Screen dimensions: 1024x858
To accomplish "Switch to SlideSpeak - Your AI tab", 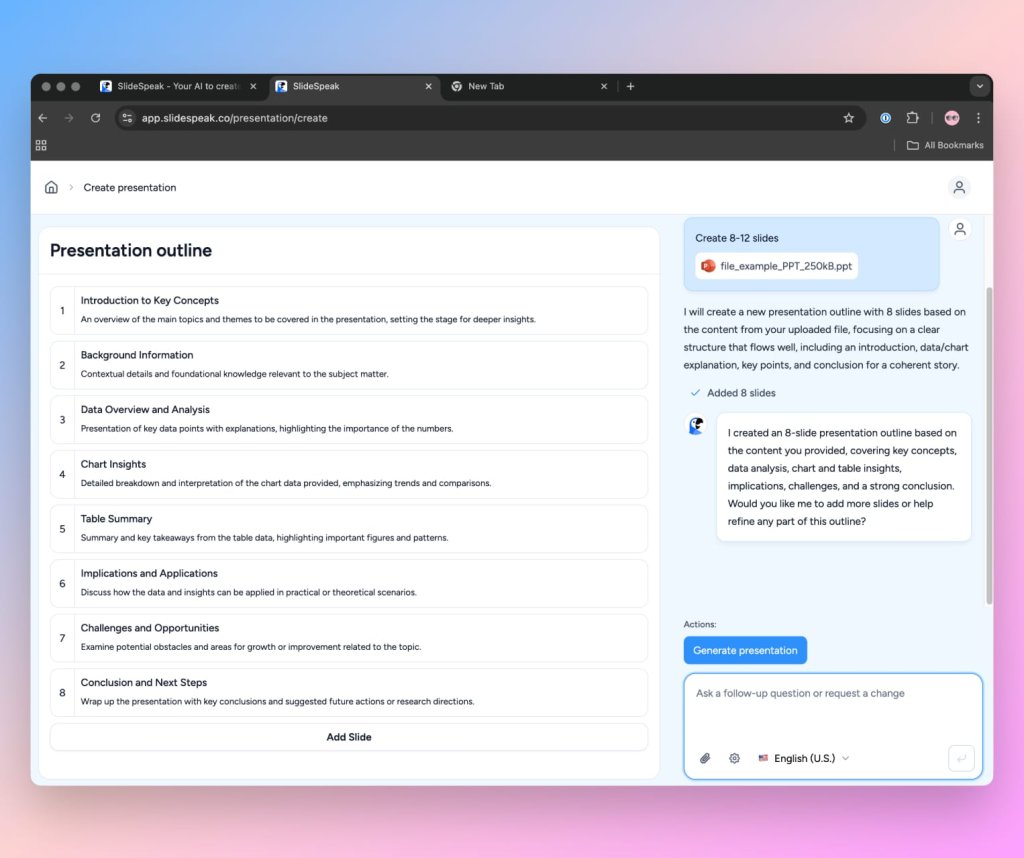I will point(178,86).
